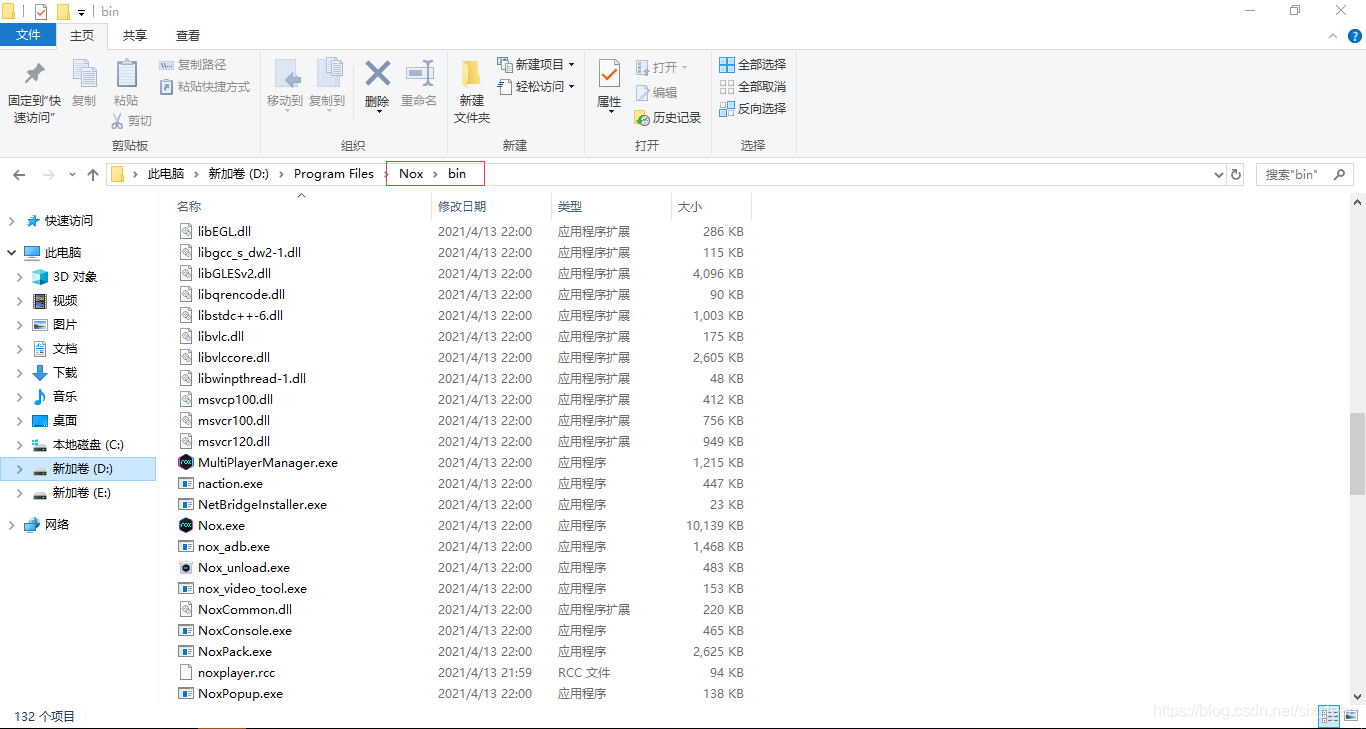Open Desktop (桌面) in navigation pane
The width and height of the screenshot is (1366, 729).
[65, 421]
